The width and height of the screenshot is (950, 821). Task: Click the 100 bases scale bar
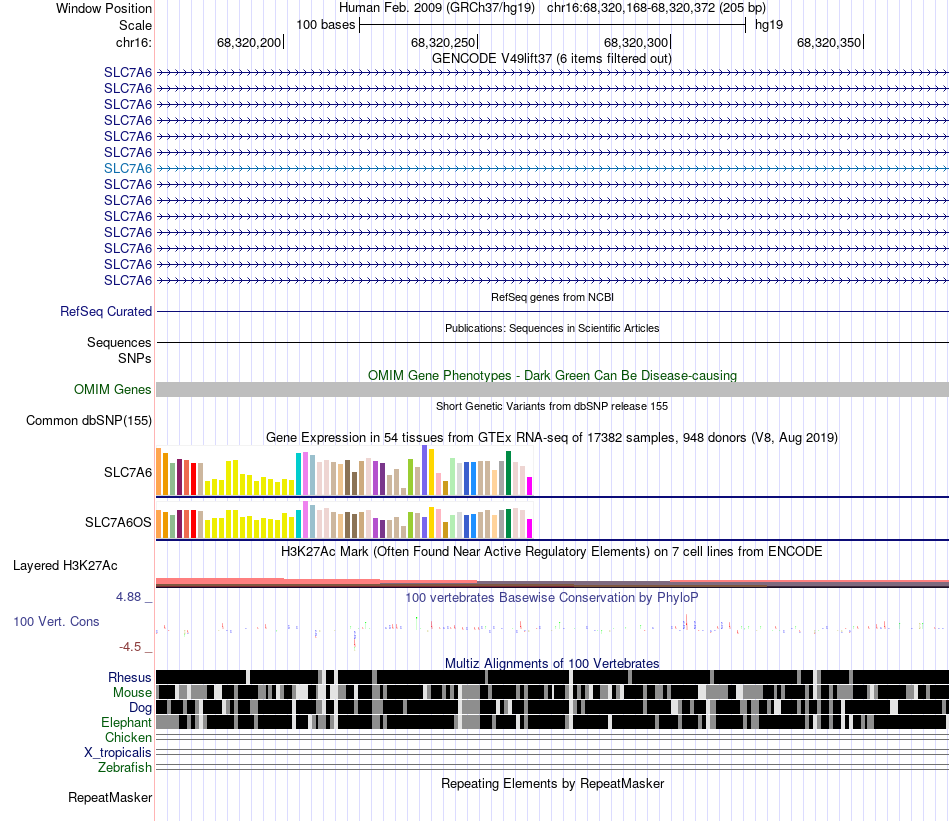[552, 25]
